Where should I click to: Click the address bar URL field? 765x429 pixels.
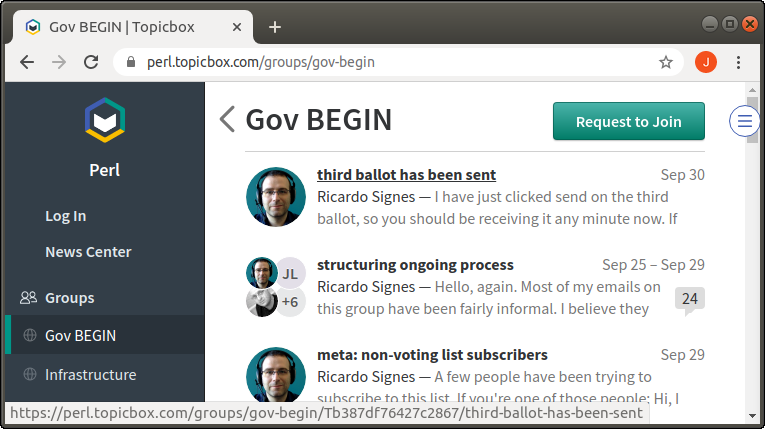pos(400,62)
